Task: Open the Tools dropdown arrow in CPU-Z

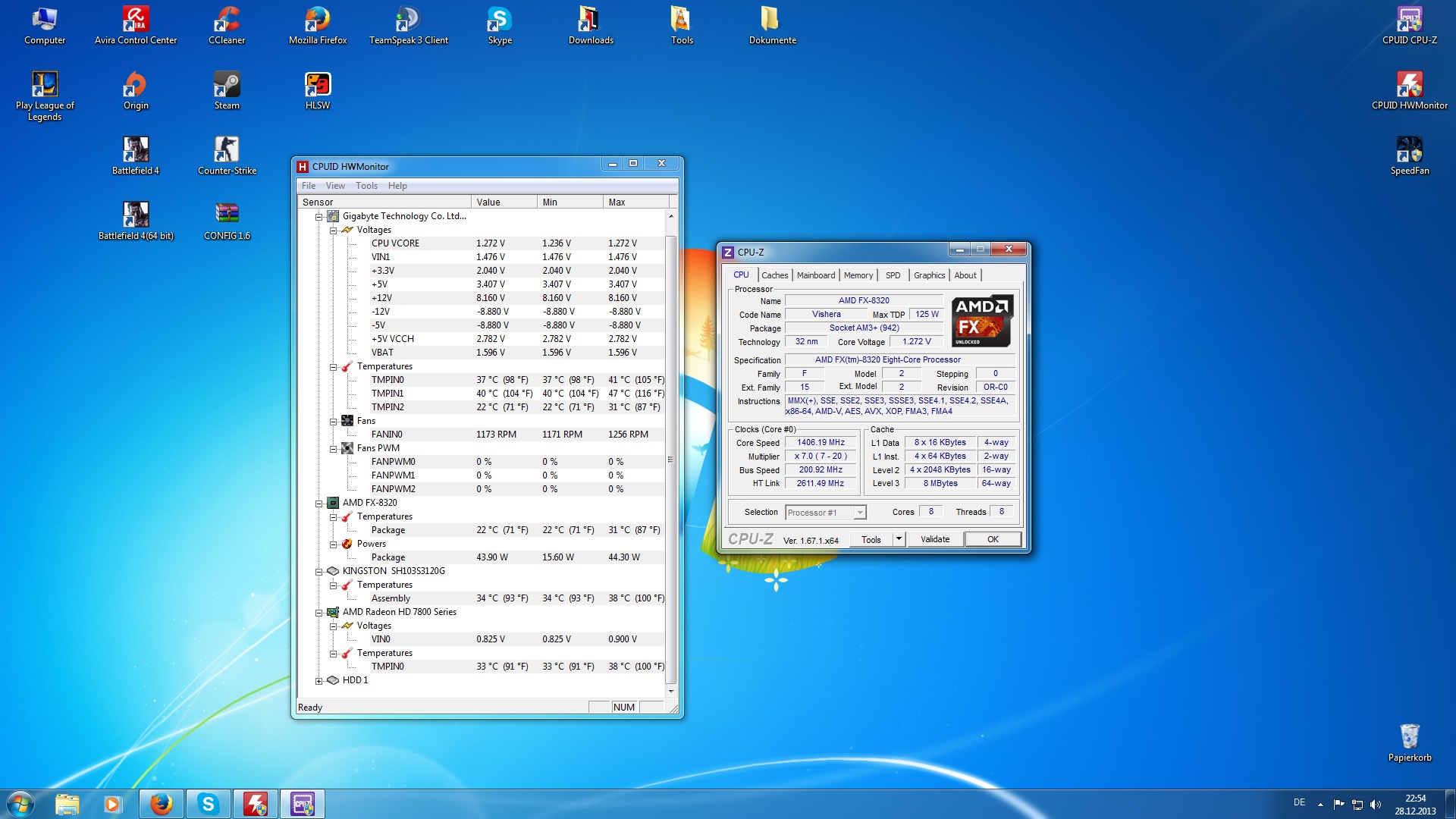Action: [x=899, y=539]
